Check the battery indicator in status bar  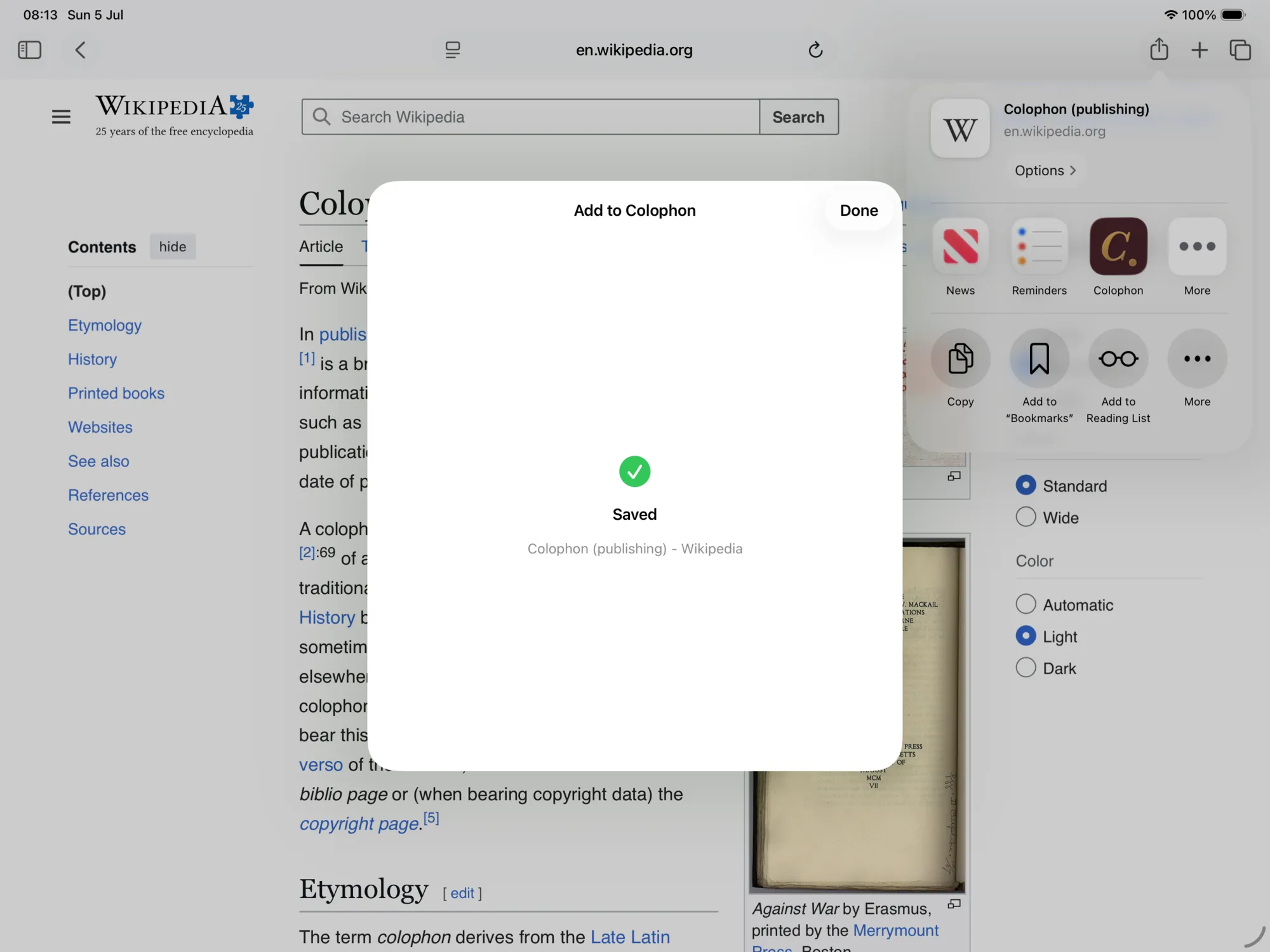1233,15
